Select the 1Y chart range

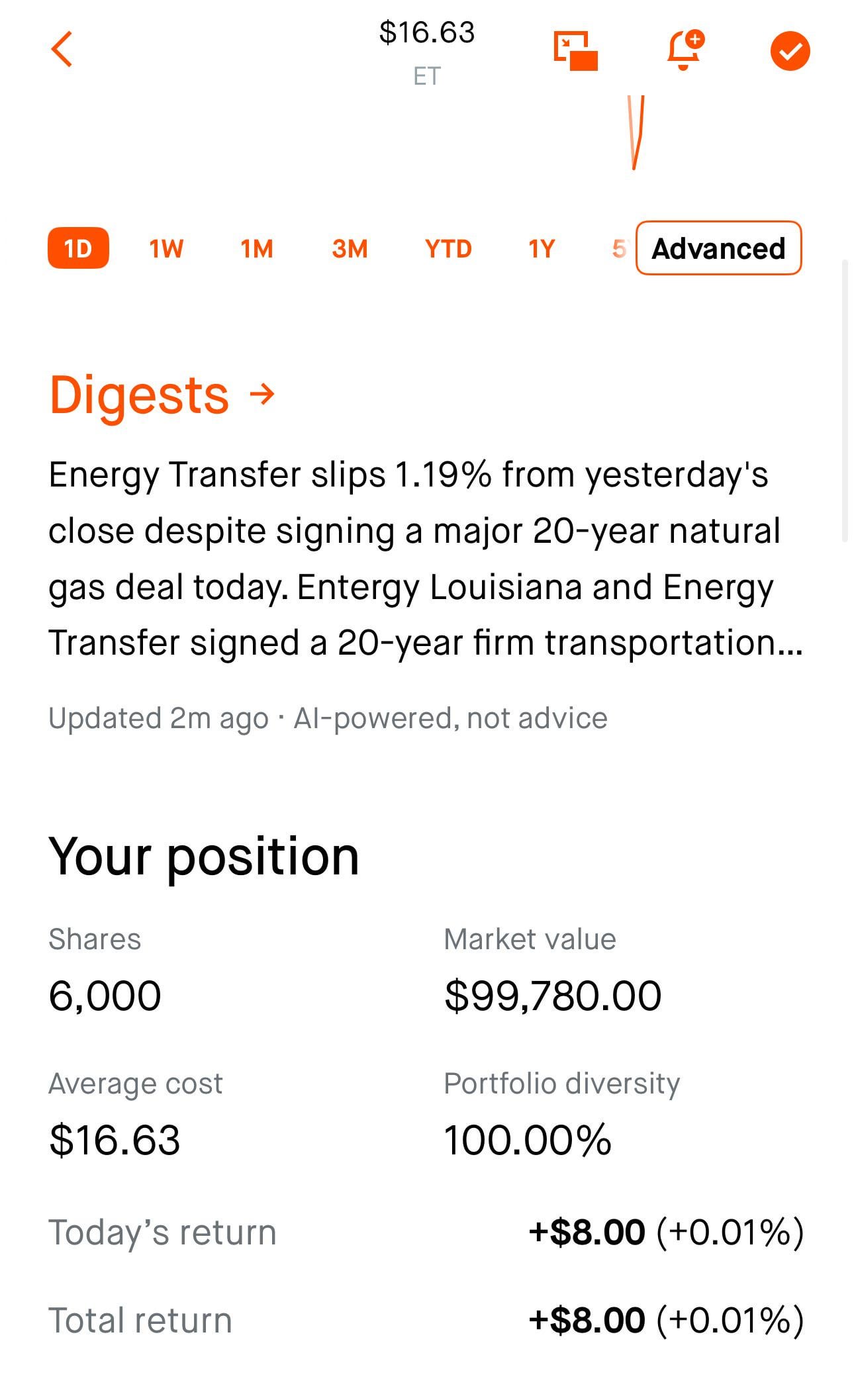(x=541, y=249)
